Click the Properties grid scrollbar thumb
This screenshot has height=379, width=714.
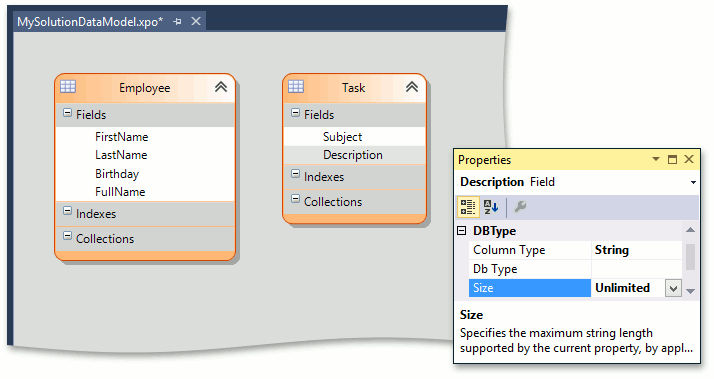pos(690,257)
